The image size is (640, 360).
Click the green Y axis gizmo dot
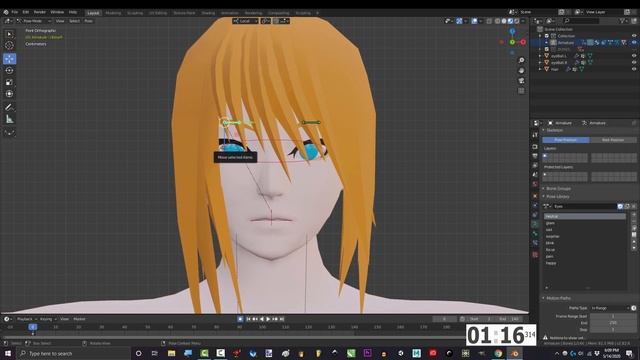512,42
